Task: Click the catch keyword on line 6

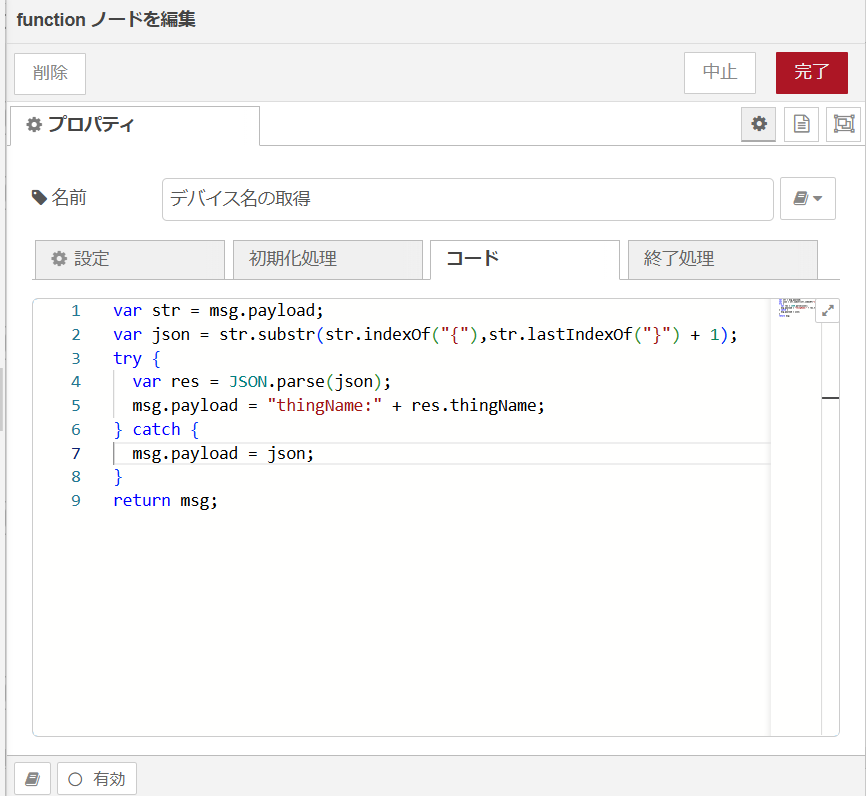Action: point(156,430)
